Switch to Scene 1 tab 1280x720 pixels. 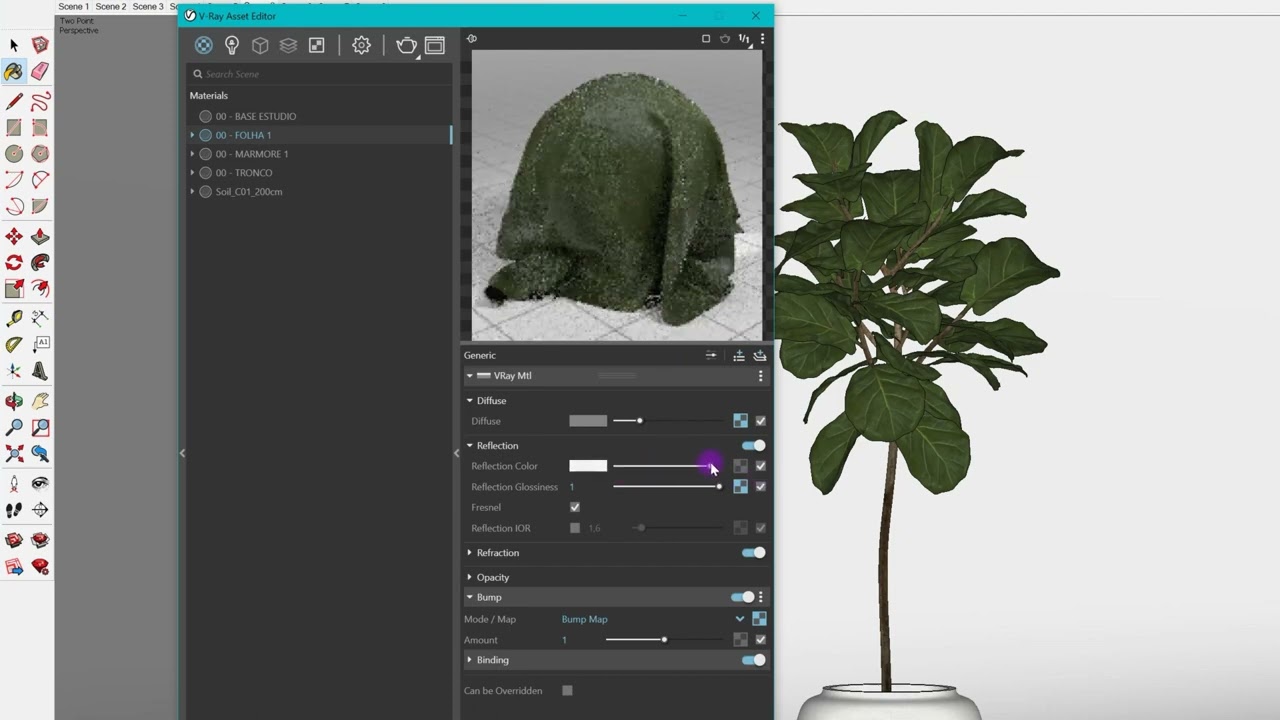[x=73, y=6]
